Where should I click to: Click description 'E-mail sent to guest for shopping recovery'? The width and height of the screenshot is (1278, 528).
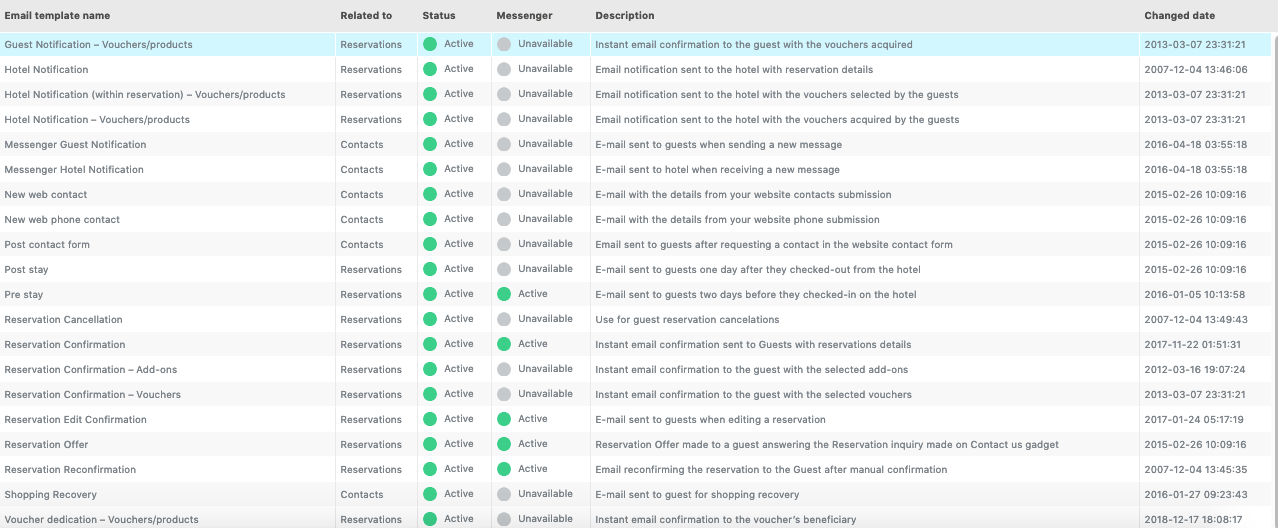[697, 494]
